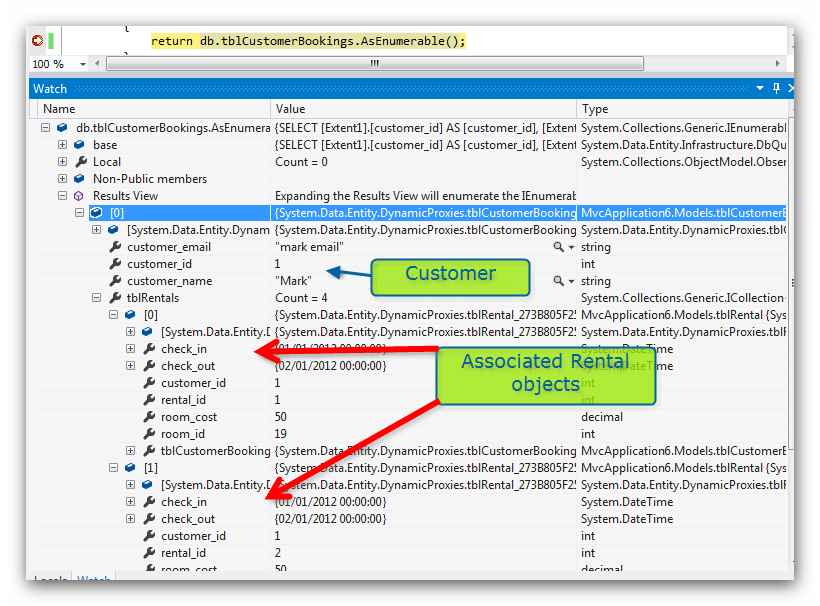Click the cube icon of the root watch expression
Image resolution: width=820 pixels, height=606 pixels.
pos(62,128)
